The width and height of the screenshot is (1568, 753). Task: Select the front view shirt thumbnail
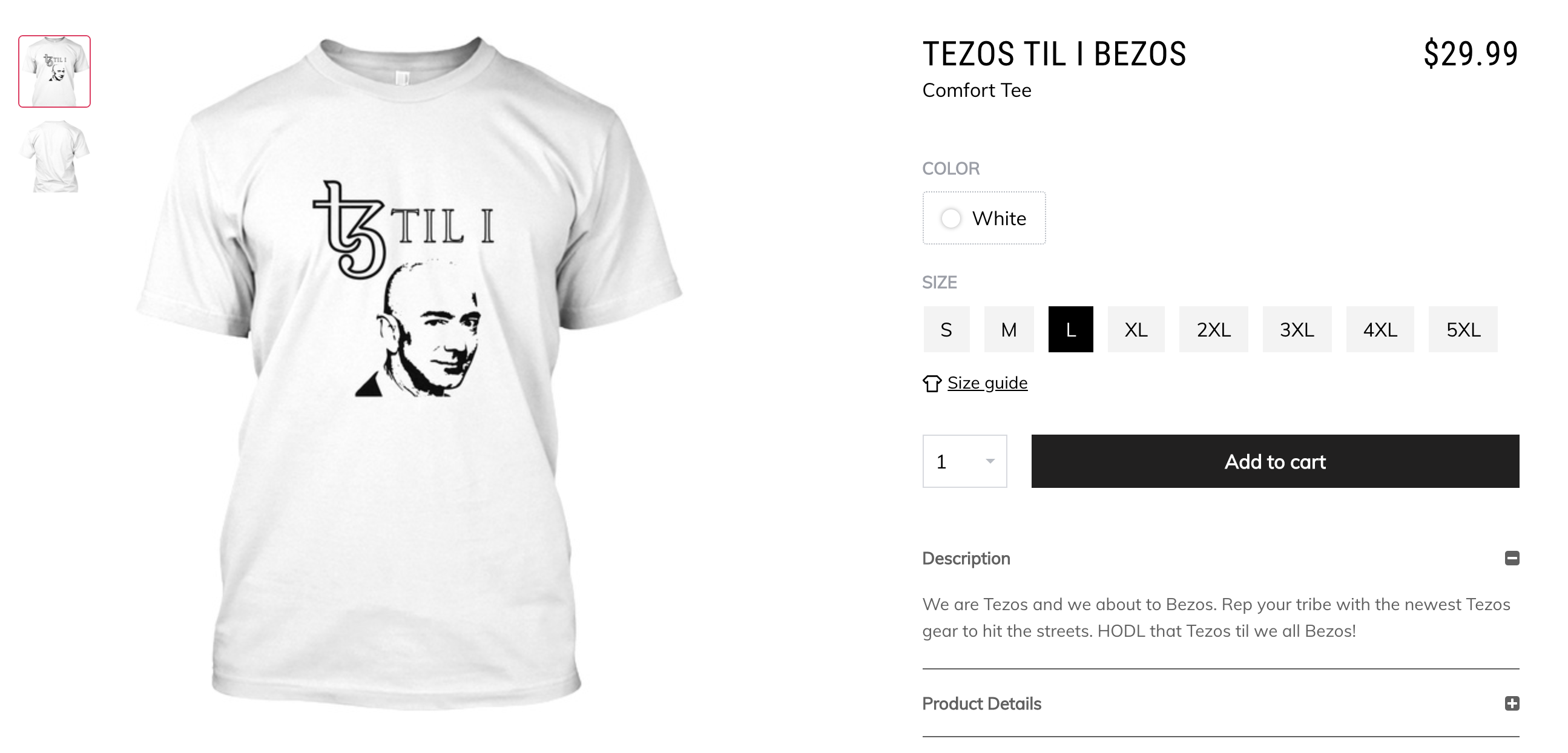click(54, 71)
